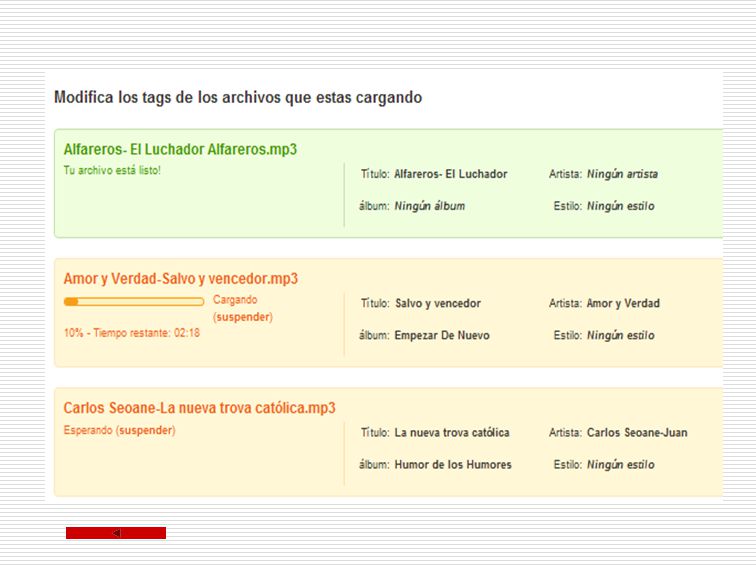Open the file Amor y Verdad-Salvo y vencedor.mp3
This screenshot has width=756, height=567.
(x=181, y=279)
